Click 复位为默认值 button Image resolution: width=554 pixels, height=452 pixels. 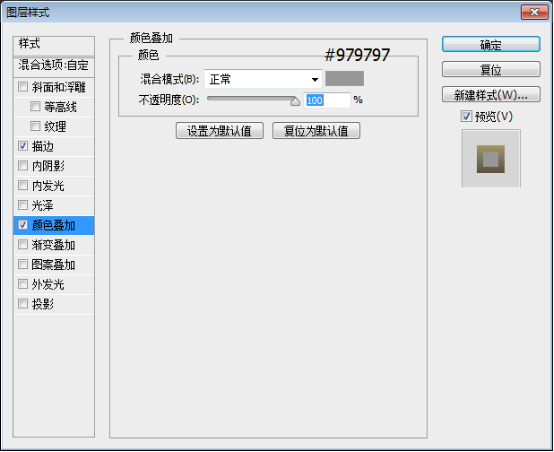tap(316, 131)
